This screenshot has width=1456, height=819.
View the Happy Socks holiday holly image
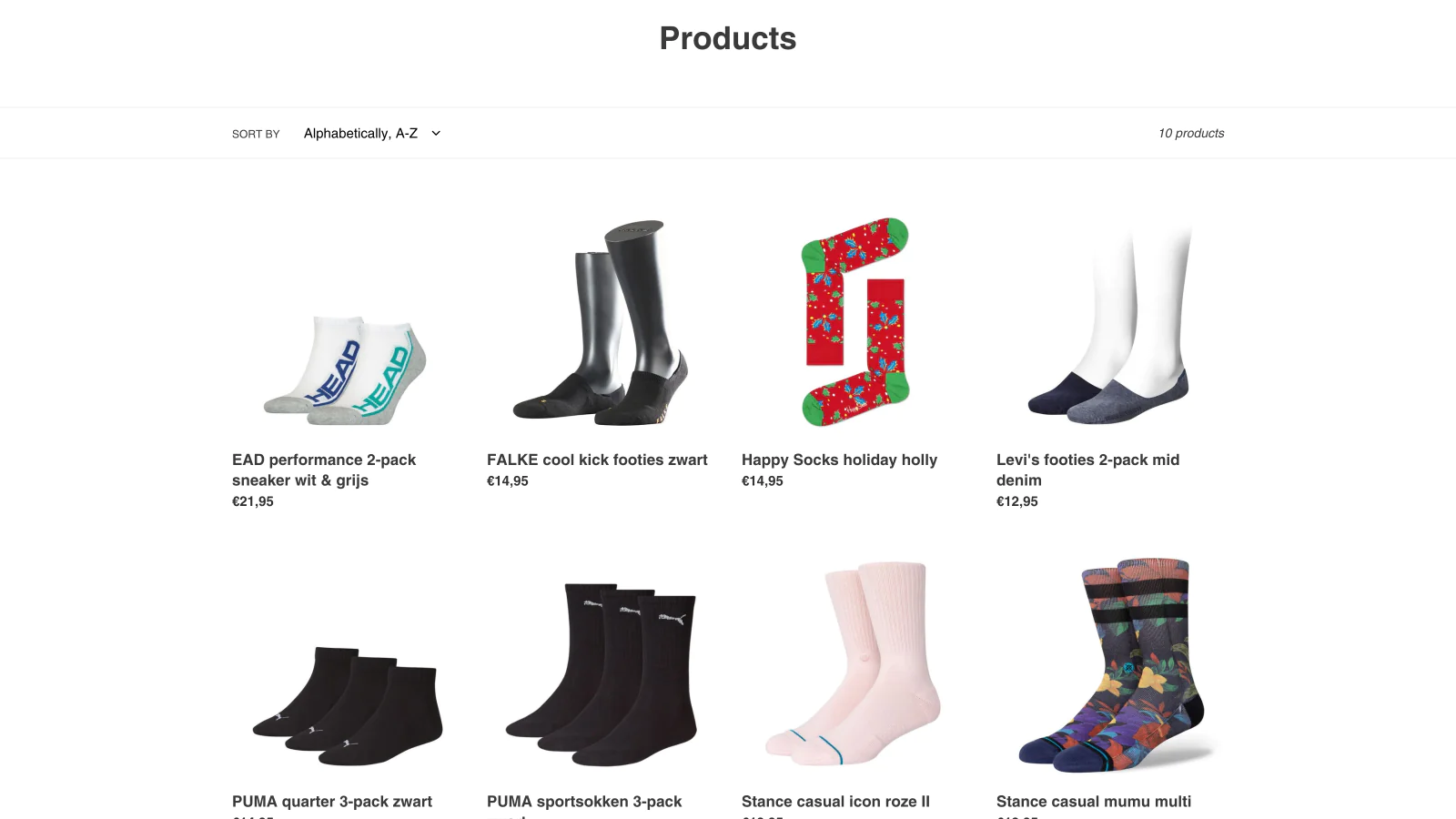click(855, 322)
